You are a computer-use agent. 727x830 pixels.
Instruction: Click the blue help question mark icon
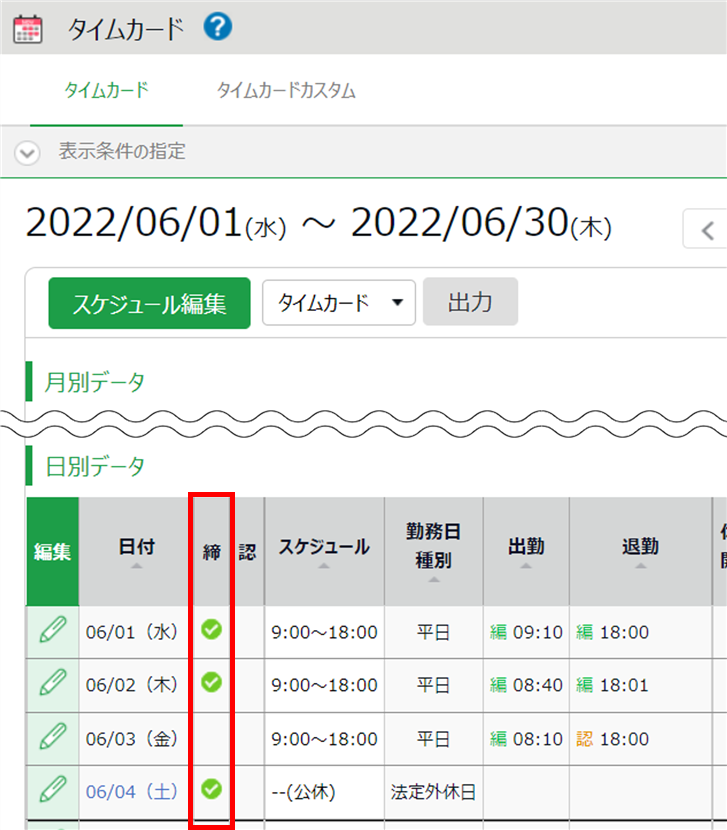pos(217,27)
